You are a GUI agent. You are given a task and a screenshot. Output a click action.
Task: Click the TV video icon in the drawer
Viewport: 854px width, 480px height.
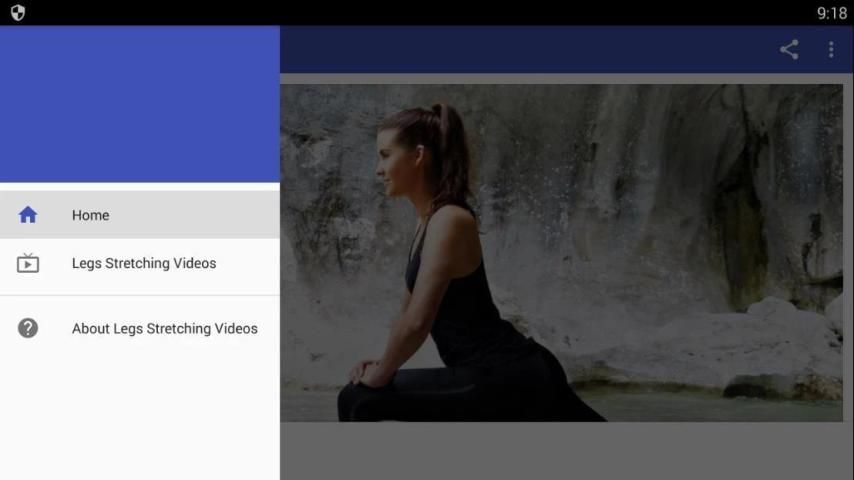pos(28,264)
